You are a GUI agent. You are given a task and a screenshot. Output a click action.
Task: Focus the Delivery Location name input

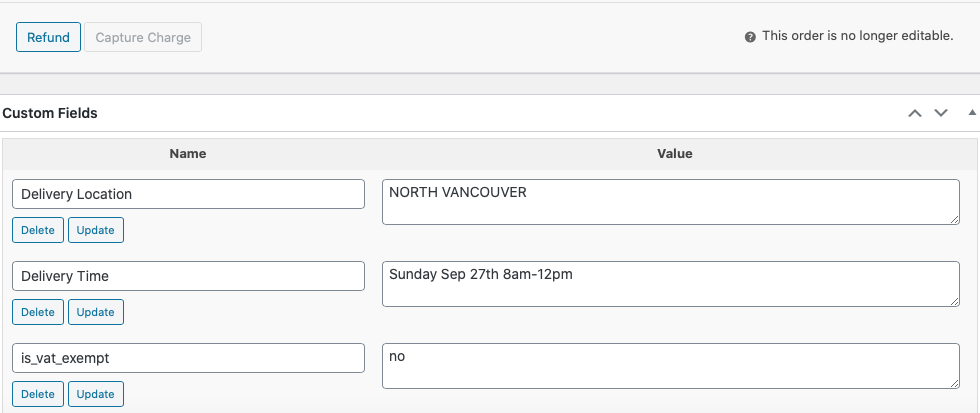188,194
